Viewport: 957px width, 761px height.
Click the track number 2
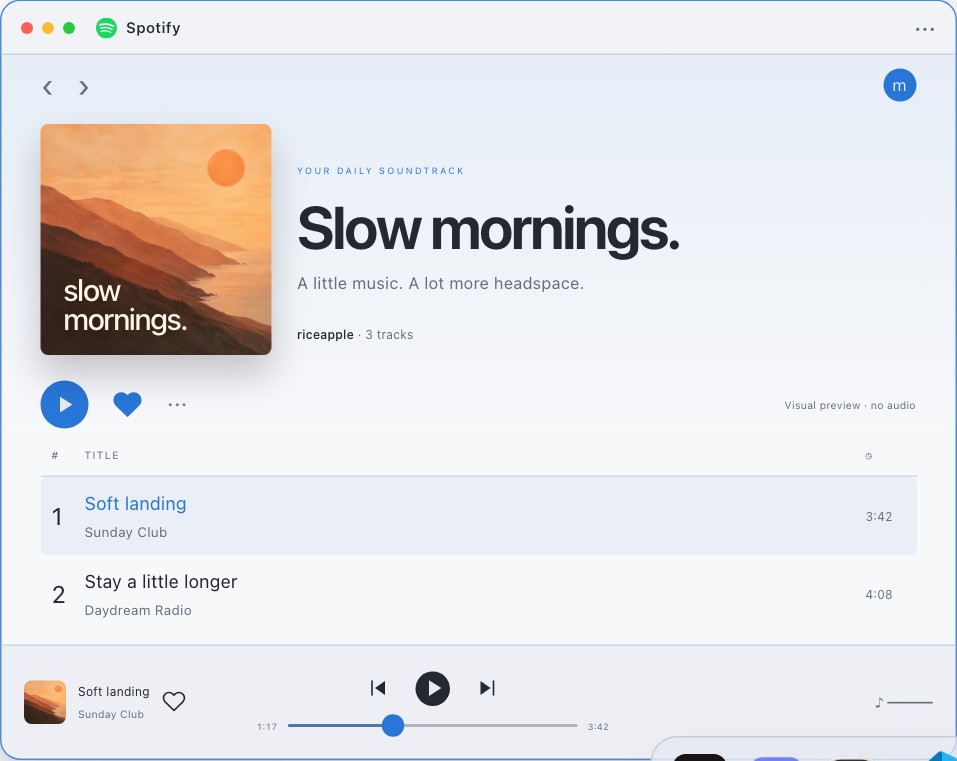pos(59,594)
